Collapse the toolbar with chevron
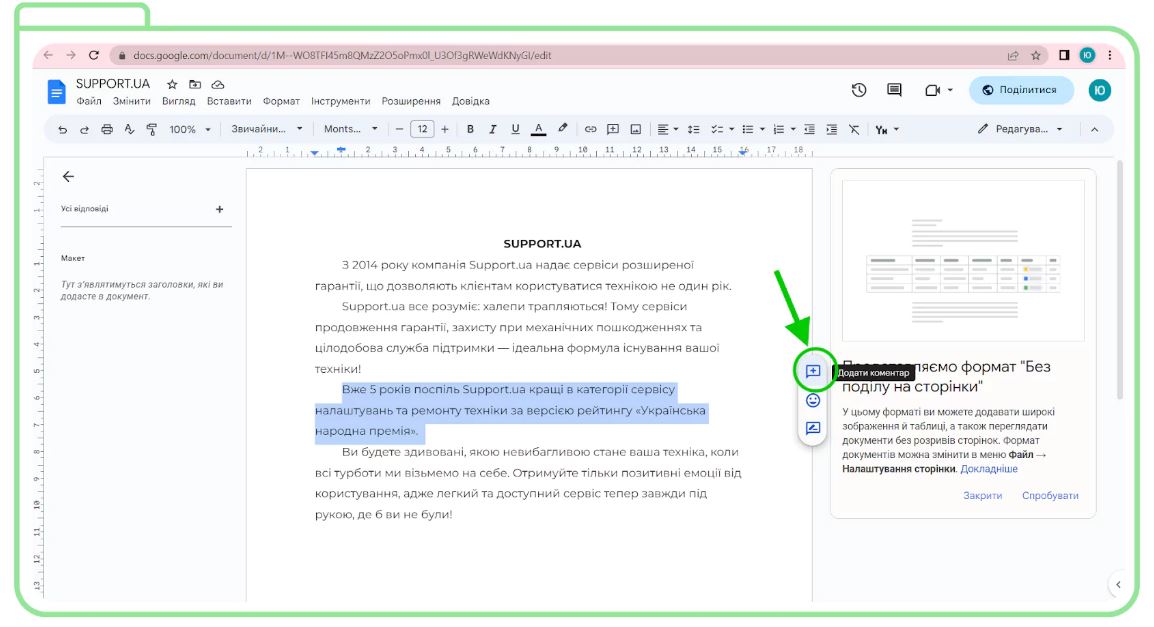Viewport: 1154px width, 627px height. tap(1094, 130)
